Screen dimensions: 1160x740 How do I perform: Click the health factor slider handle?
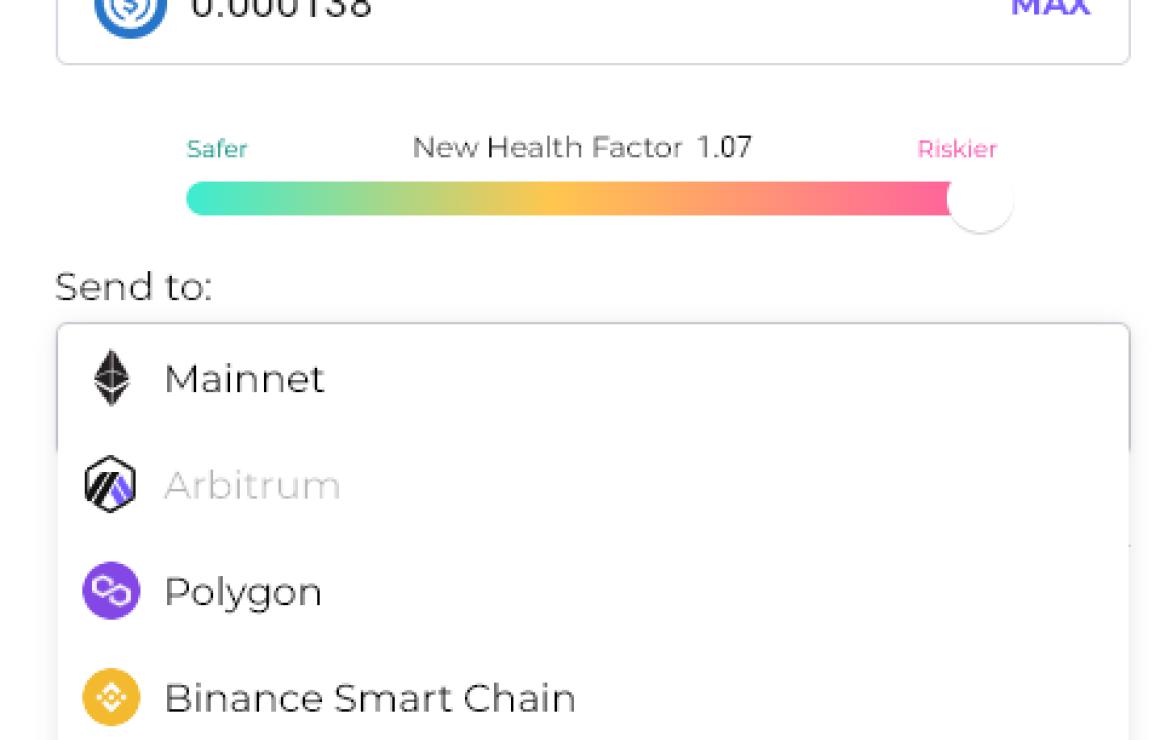point(980,199)
